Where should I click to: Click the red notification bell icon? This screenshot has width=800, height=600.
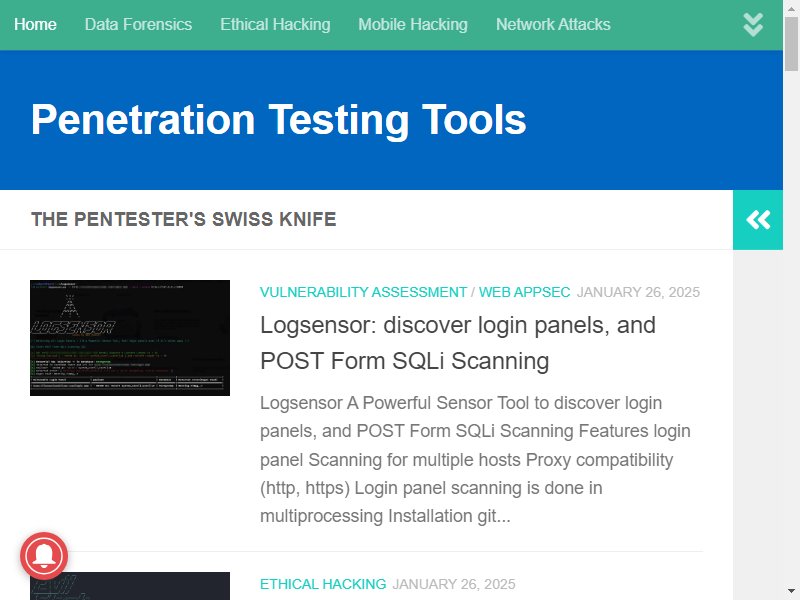(44, 556)
